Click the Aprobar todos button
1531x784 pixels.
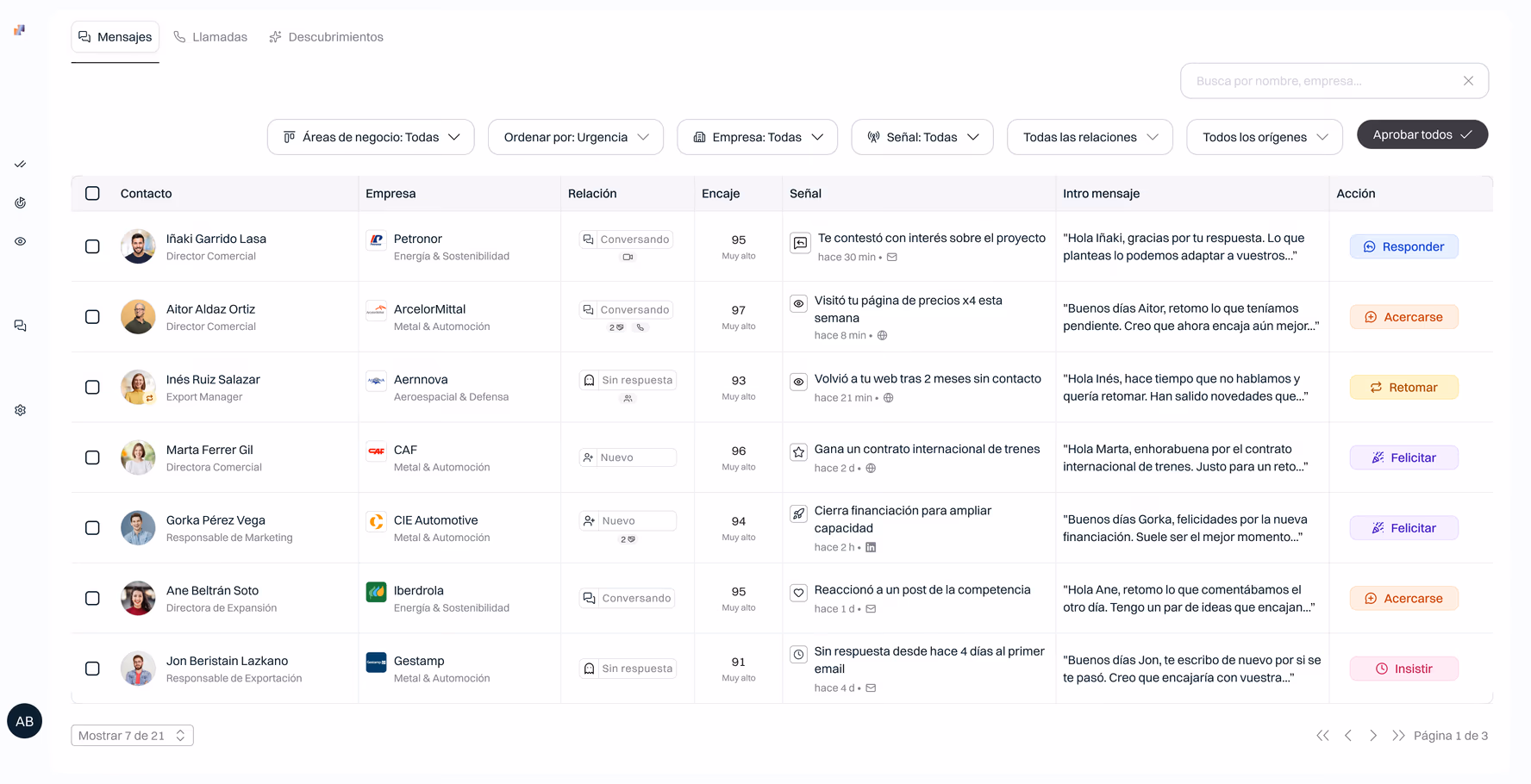1422,134
